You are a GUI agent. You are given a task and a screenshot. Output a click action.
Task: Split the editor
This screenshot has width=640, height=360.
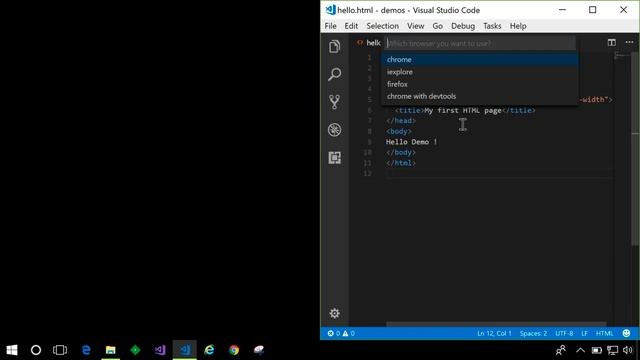(x=611, y=42)
